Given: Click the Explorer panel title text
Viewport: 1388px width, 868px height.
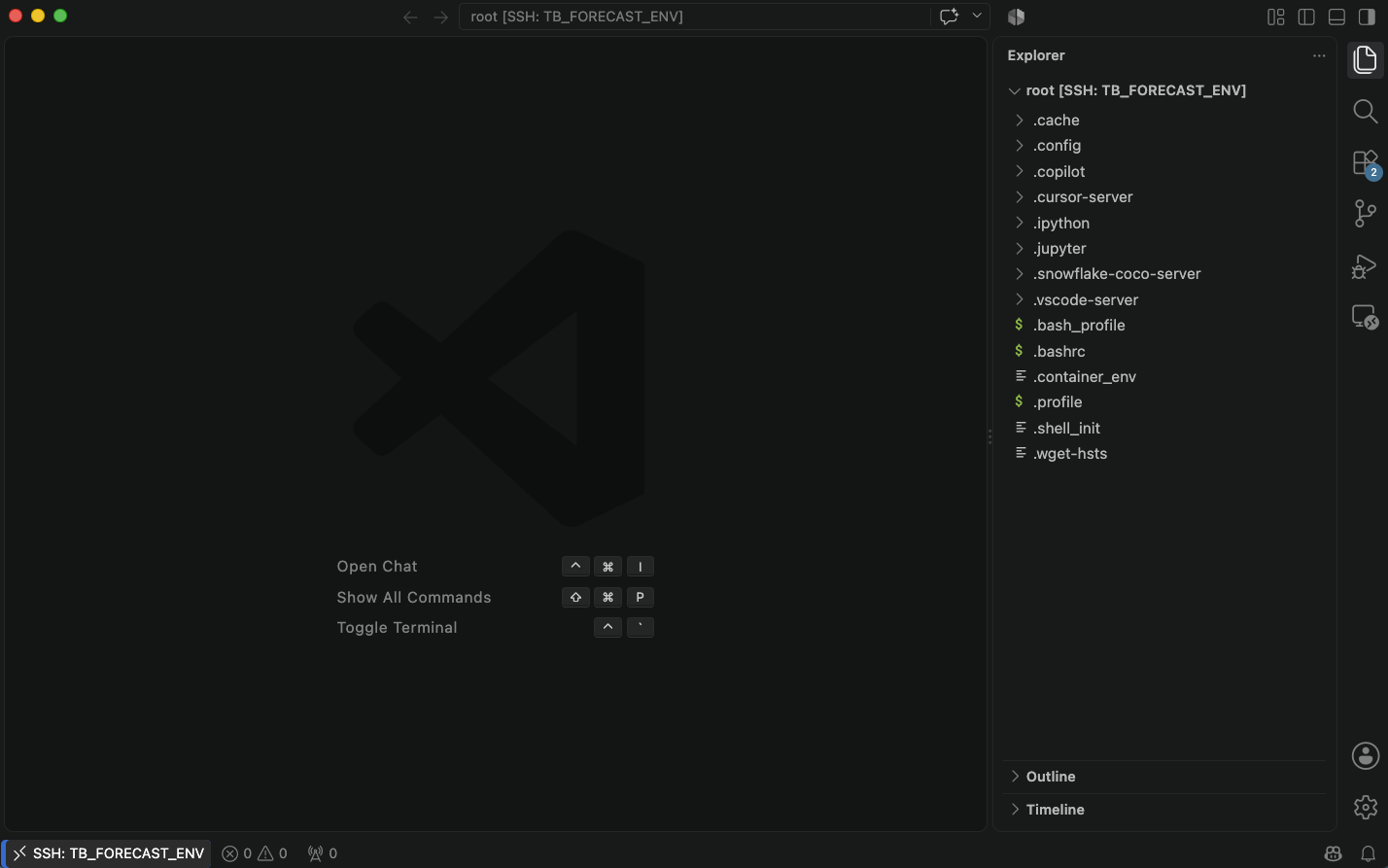Looking at the screenshot, I should coord(1036,55).
